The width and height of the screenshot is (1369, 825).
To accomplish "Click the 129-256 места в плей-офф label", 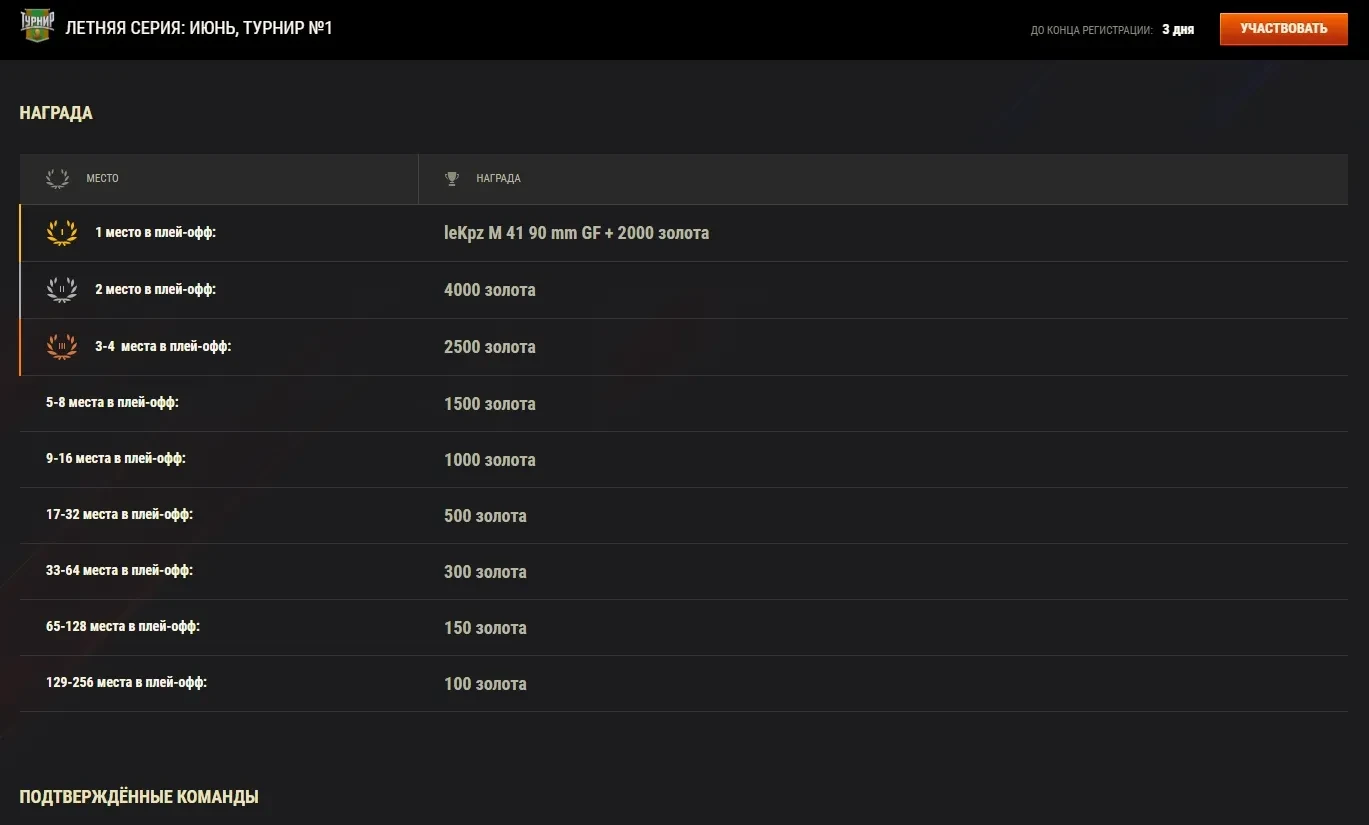I will [126, 683].
